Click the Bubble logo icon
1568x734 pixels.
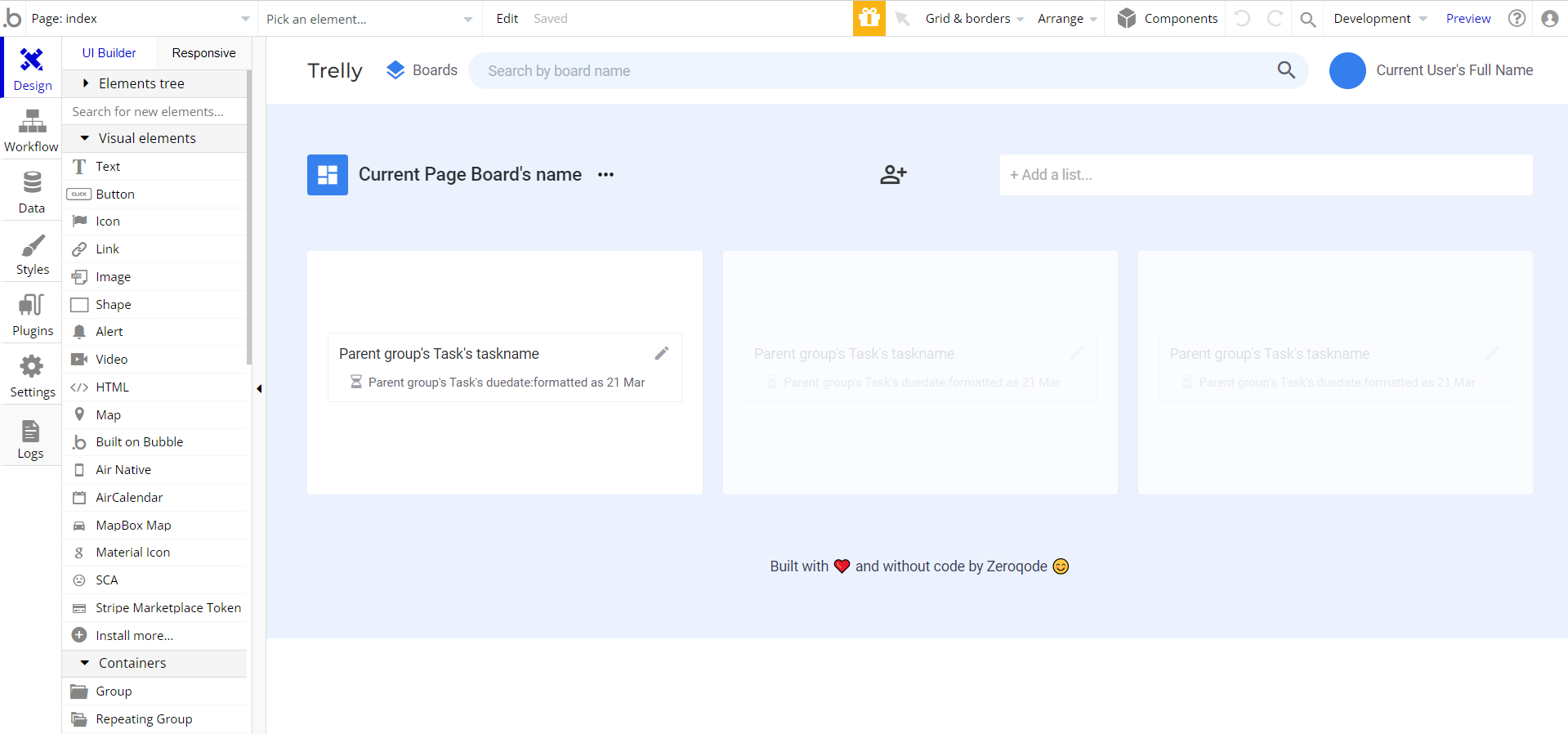coord(13,17)
